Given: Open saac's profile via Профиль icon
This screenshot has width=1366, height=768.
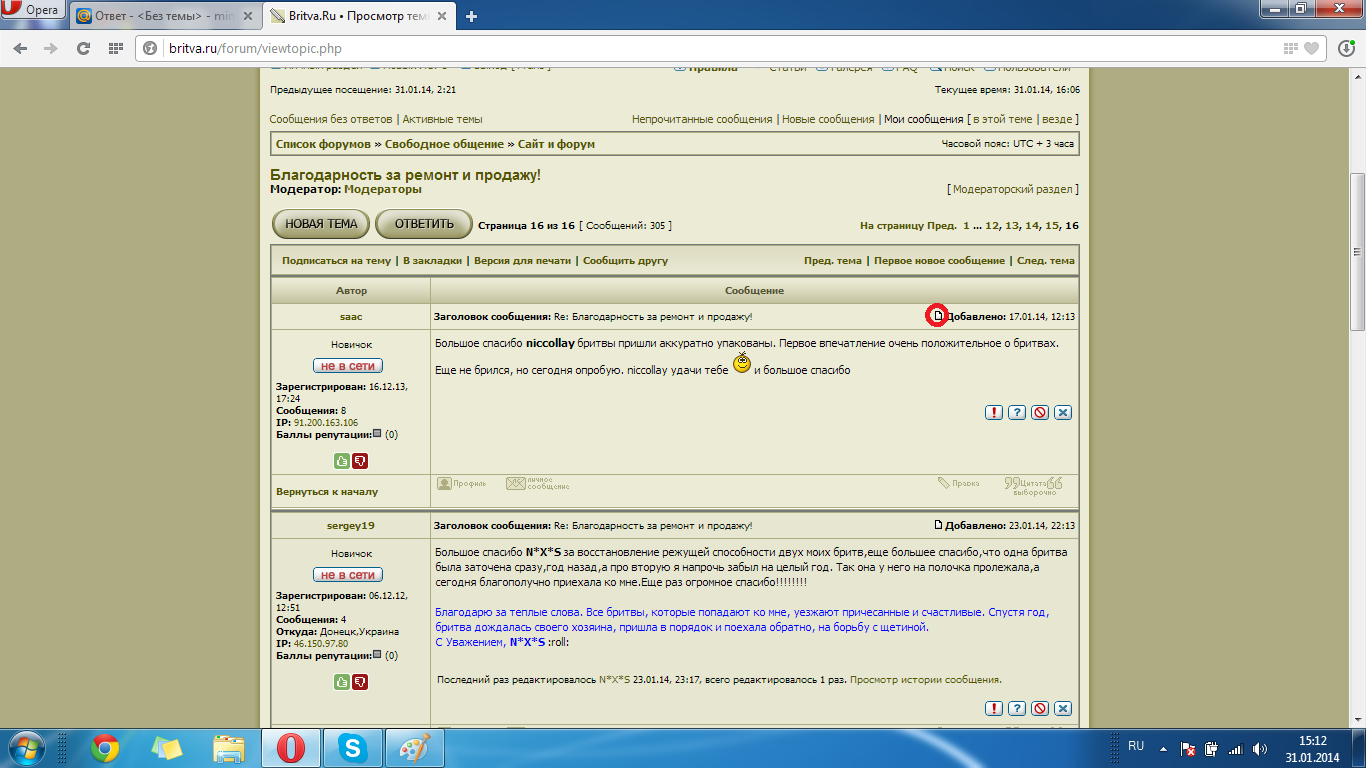Looking at the screenshot, I should click(x=461, y=484).
